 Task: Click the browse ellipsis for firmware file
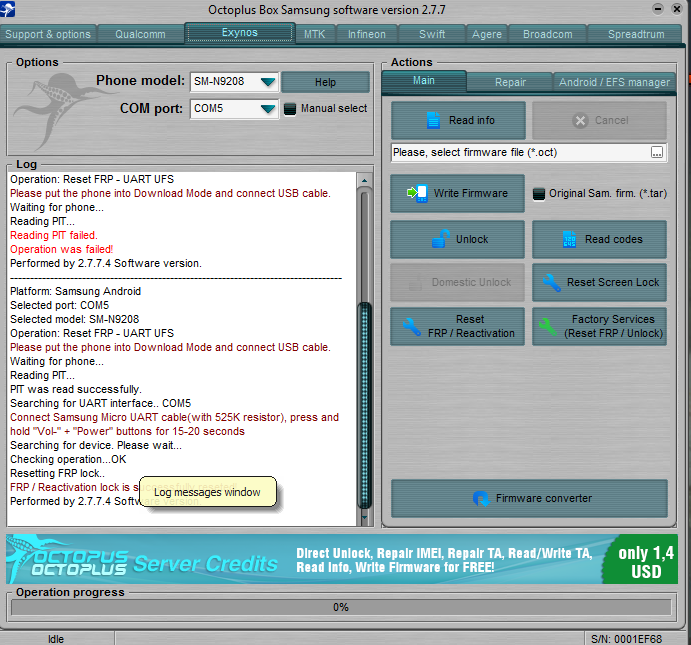[x=657, y=152]
